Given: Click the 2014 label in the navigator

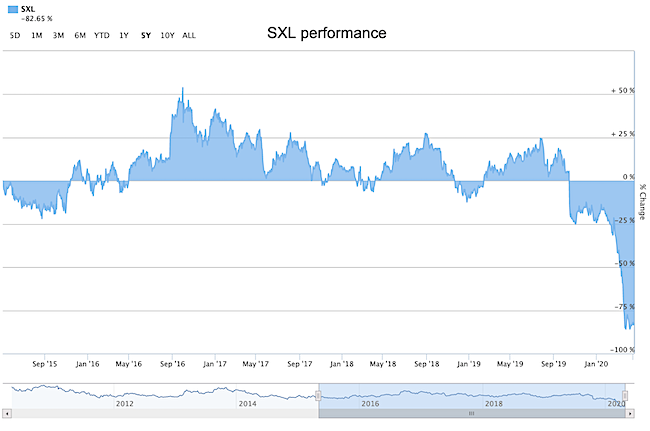Looking at the screenshot, I should point(247,404).
